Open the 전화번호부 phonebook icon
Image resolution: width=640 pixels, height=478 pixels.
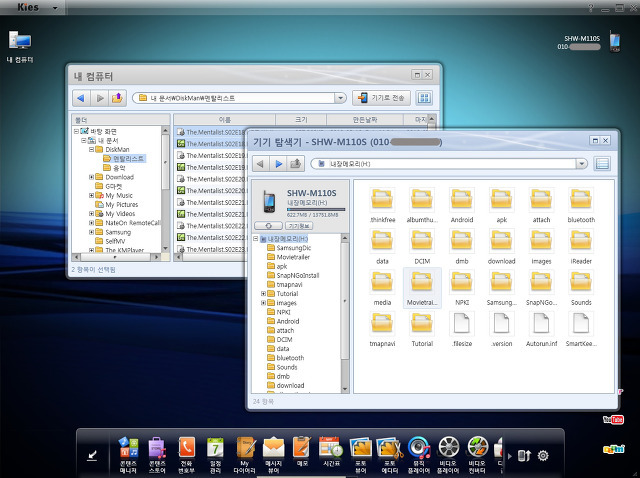coord(187,454)
